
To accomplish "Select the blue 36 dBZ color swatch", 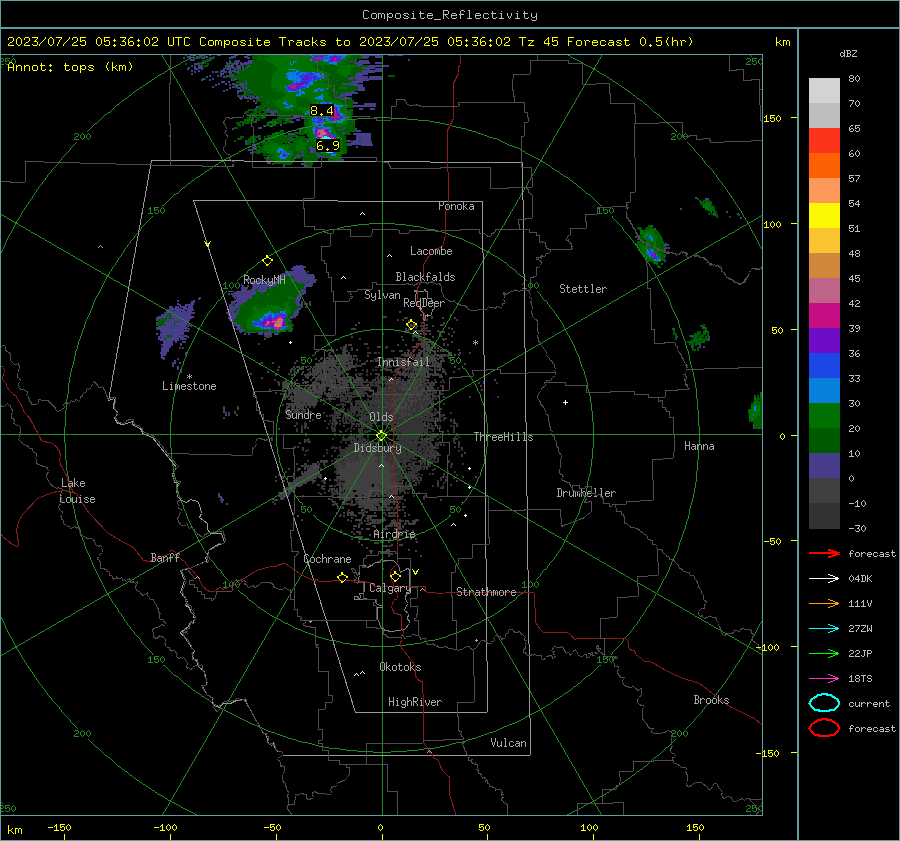I will coord(824,365).
